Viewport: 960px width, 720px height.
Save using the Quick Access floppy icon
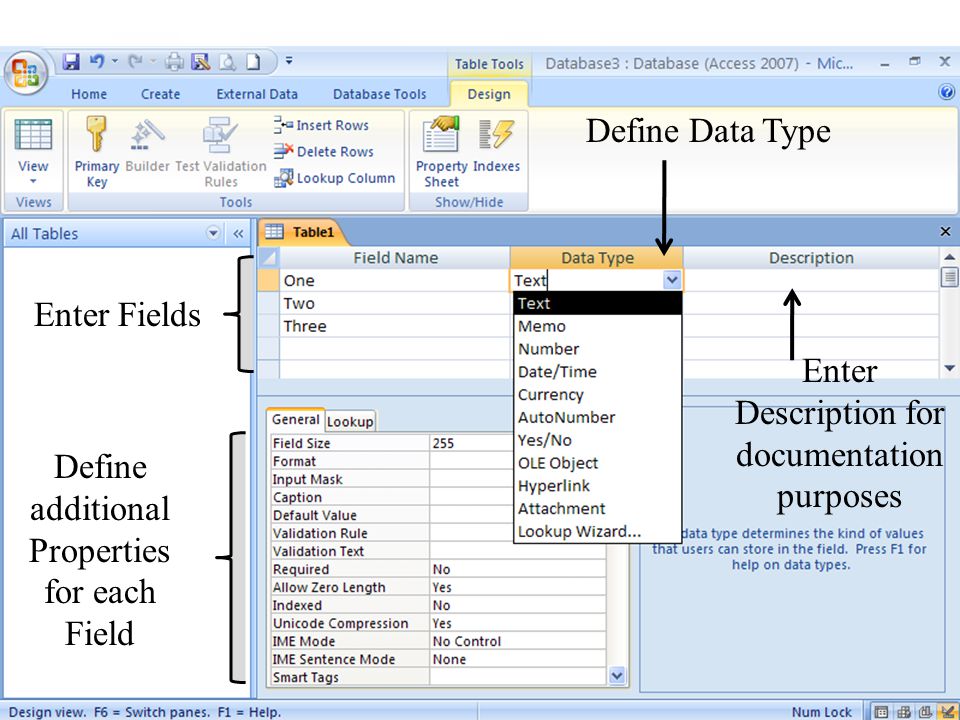click(x=72, y=62)
